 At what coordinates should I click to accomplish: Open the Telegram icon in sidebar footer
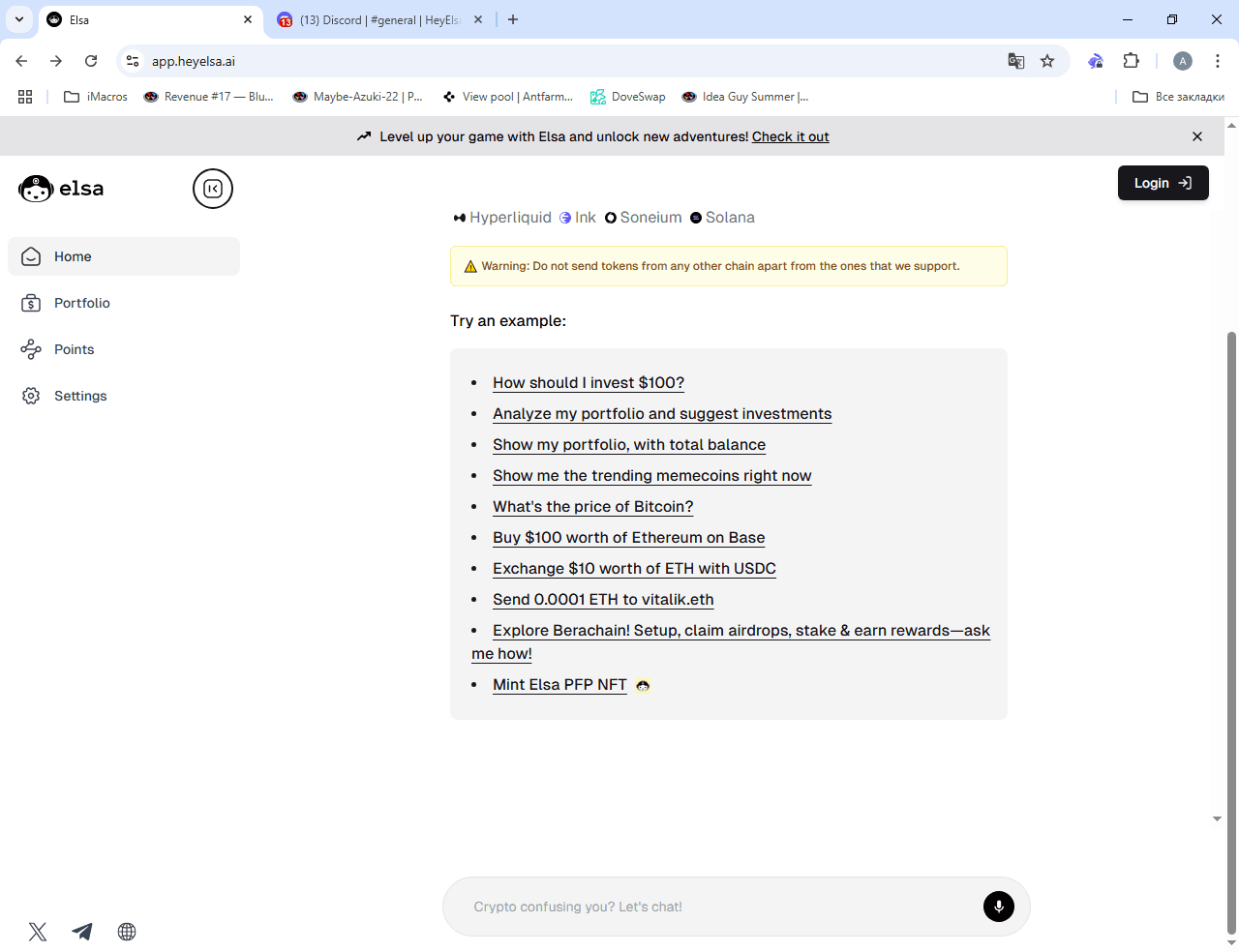pos(82,932)
